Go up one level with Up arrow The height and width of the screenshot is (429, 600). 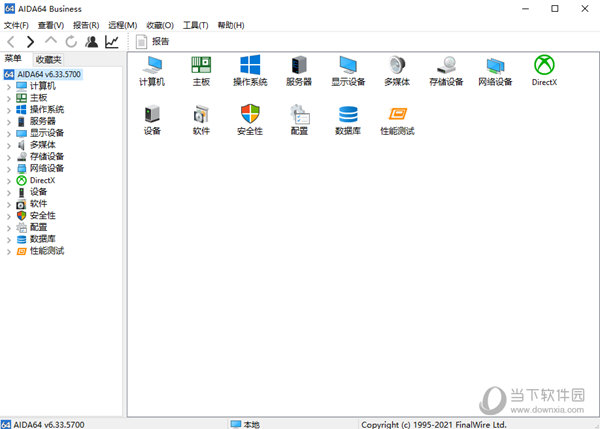(x=51, y=40)
